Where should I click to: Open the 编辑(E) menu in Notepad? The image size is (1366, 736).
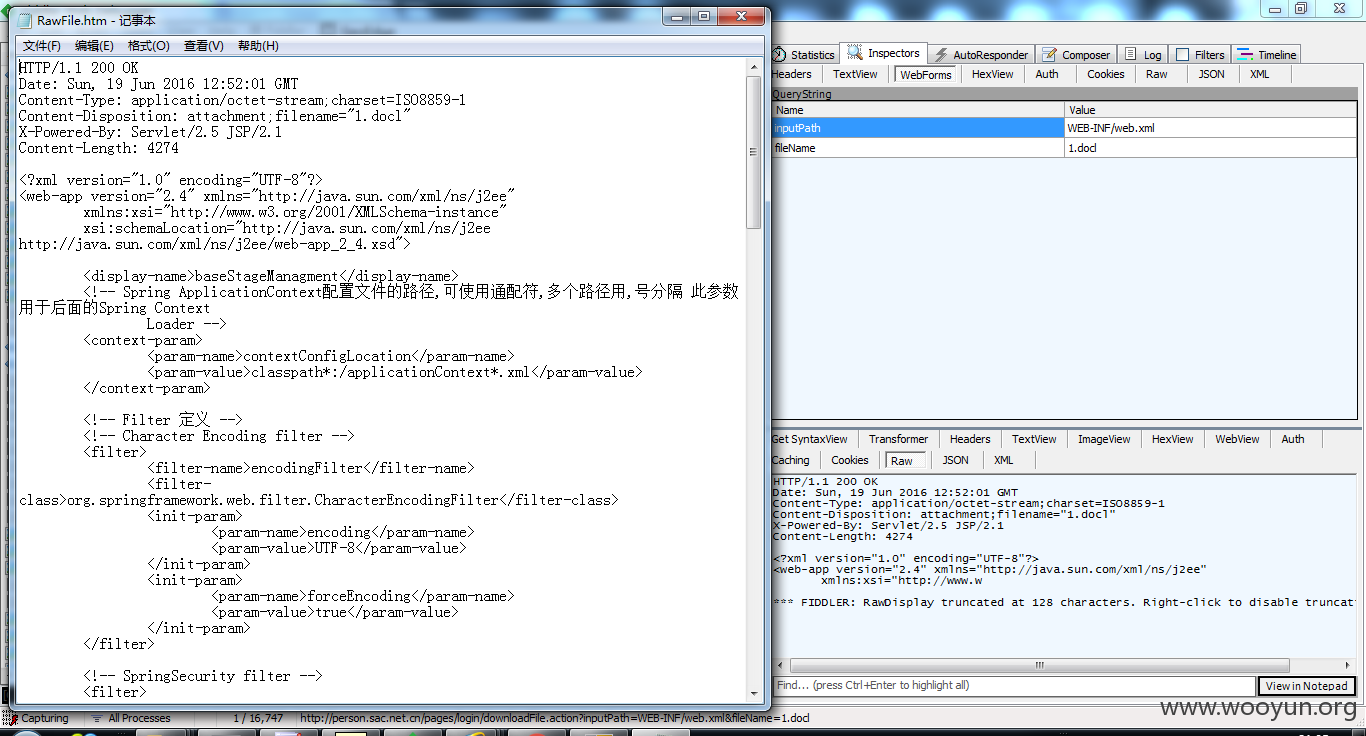(x=94, y=46)
